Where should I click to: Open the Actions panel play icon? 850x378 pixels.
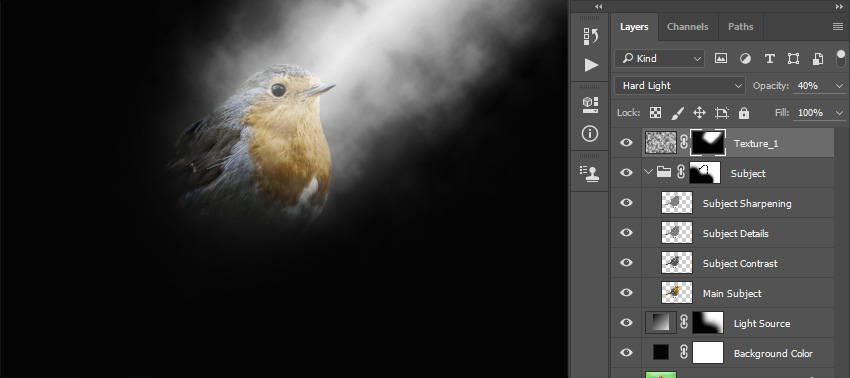coord(591,66)
